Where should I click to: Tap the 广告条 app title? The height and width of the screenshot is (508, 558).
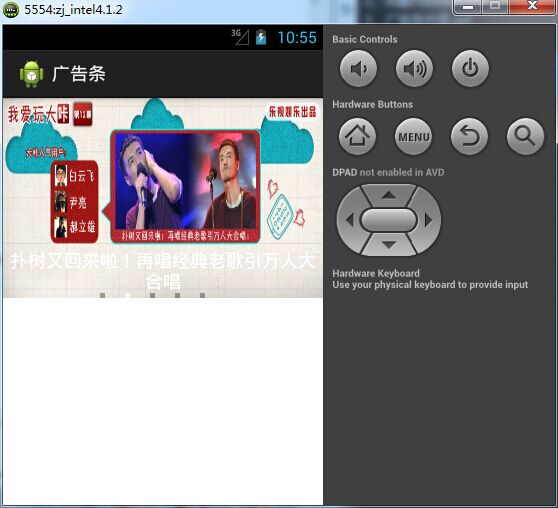click(x=79, y=74)
